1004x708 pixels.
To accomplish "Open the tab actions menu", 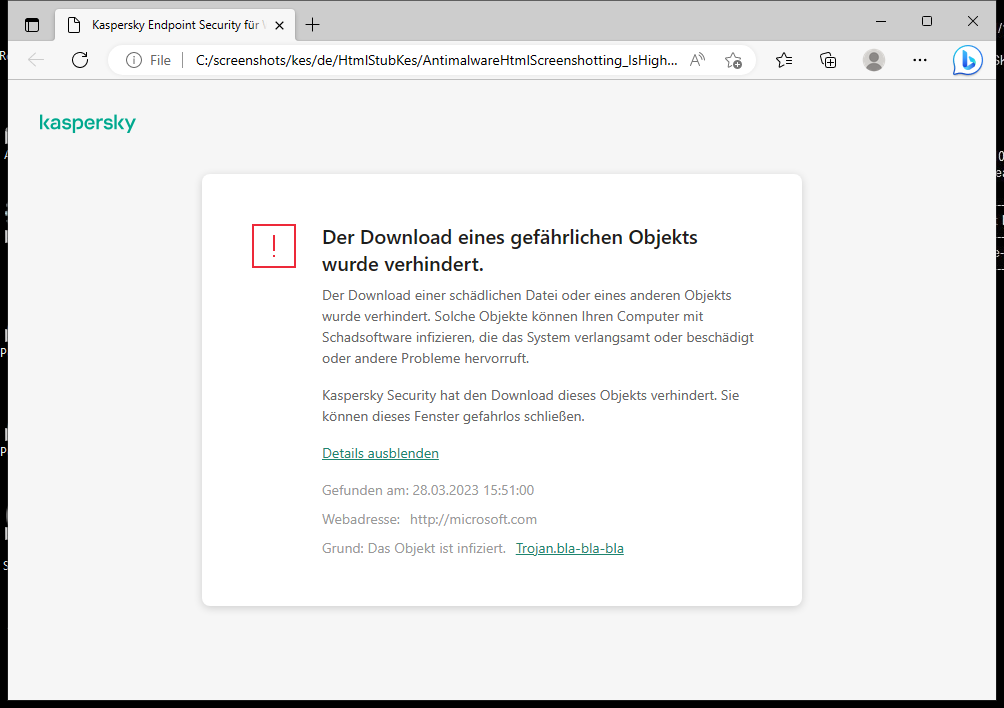I will [x=31, y=24].
